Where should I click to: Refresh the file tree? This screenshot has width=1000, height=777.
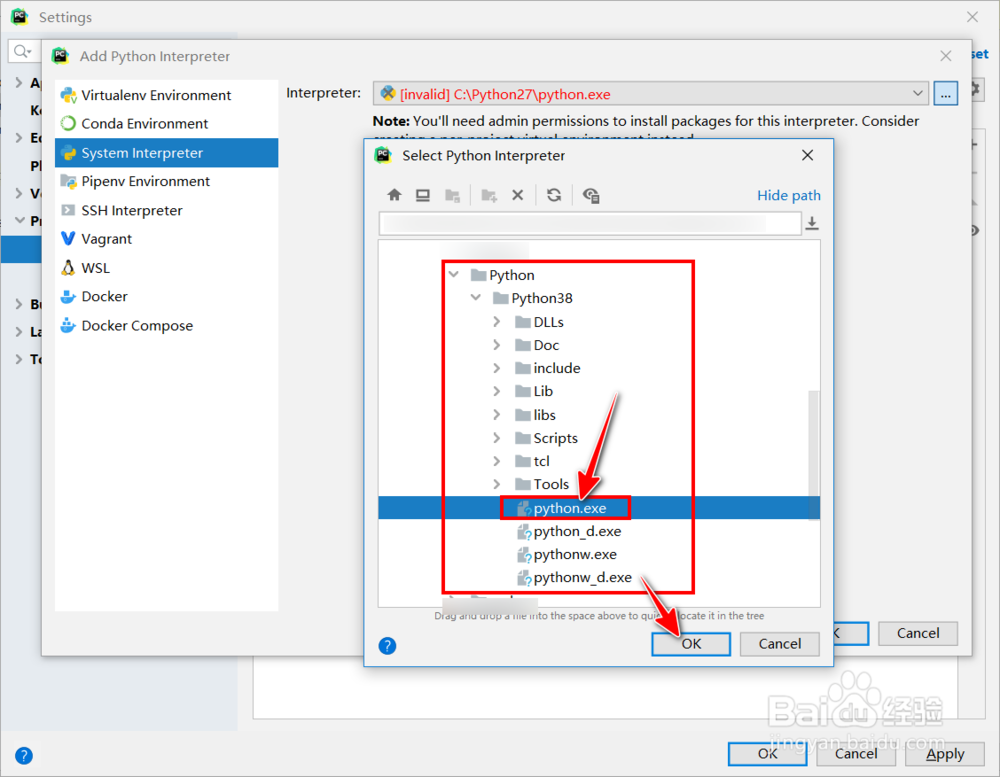(x=554, y=195)
